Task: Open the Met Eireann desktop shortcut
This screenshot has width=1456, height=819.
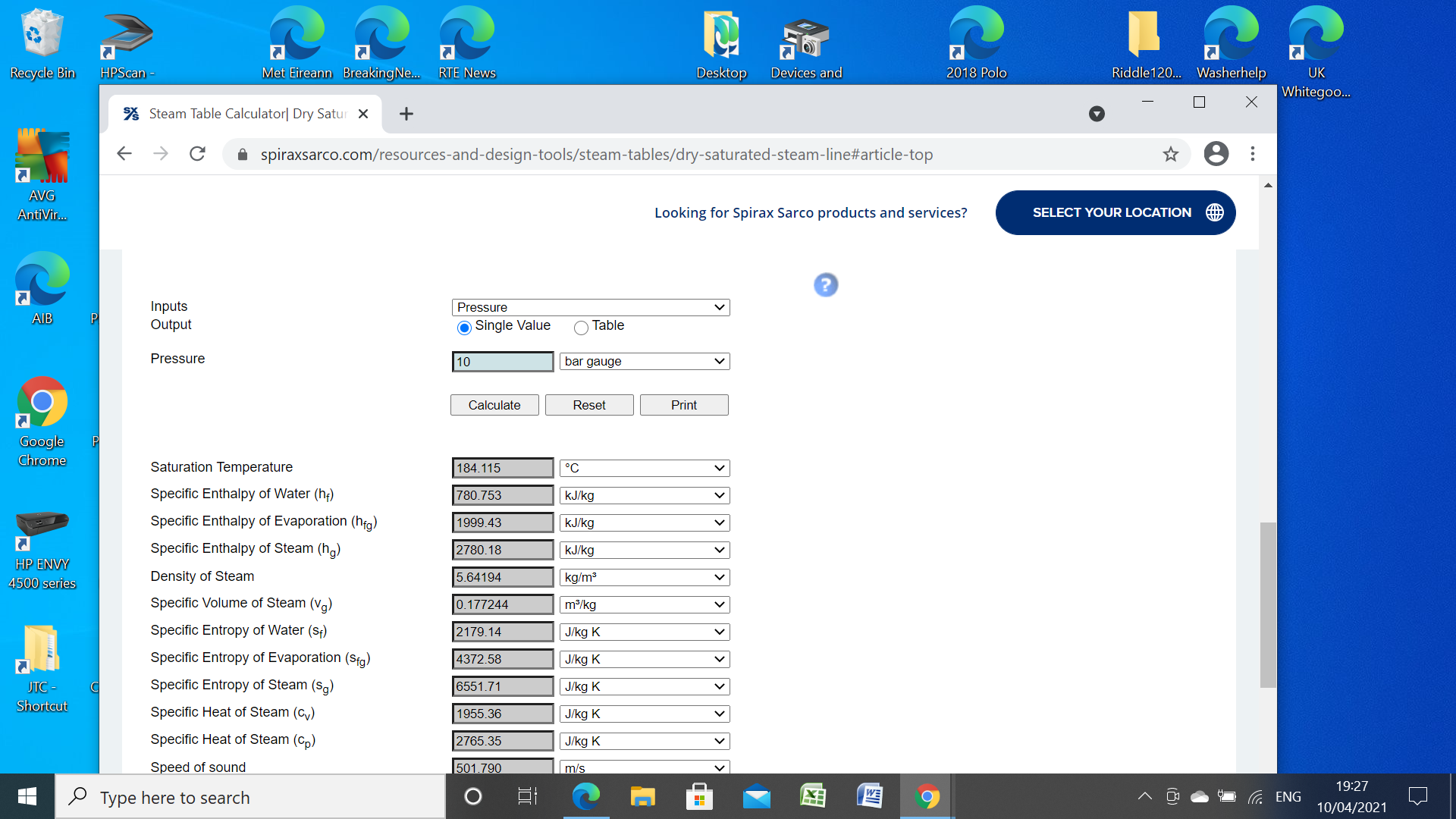Action: coord(297,44)
